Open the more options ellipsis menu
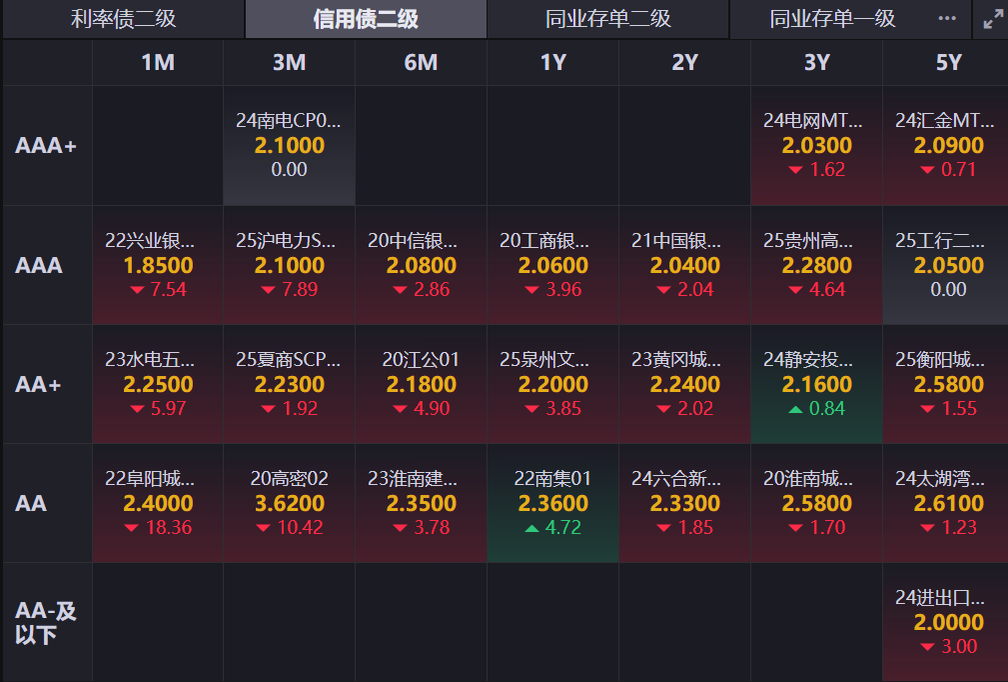 [x=946, y=18]
